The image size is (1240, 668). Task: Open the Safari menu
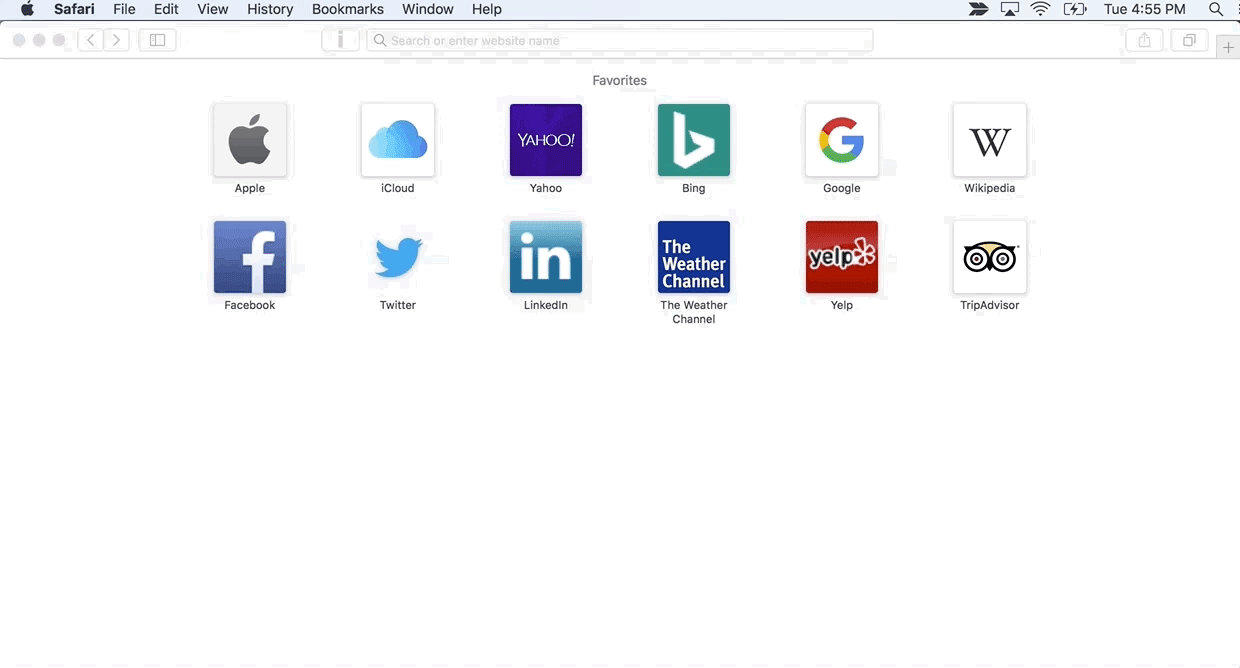point(74,9)
